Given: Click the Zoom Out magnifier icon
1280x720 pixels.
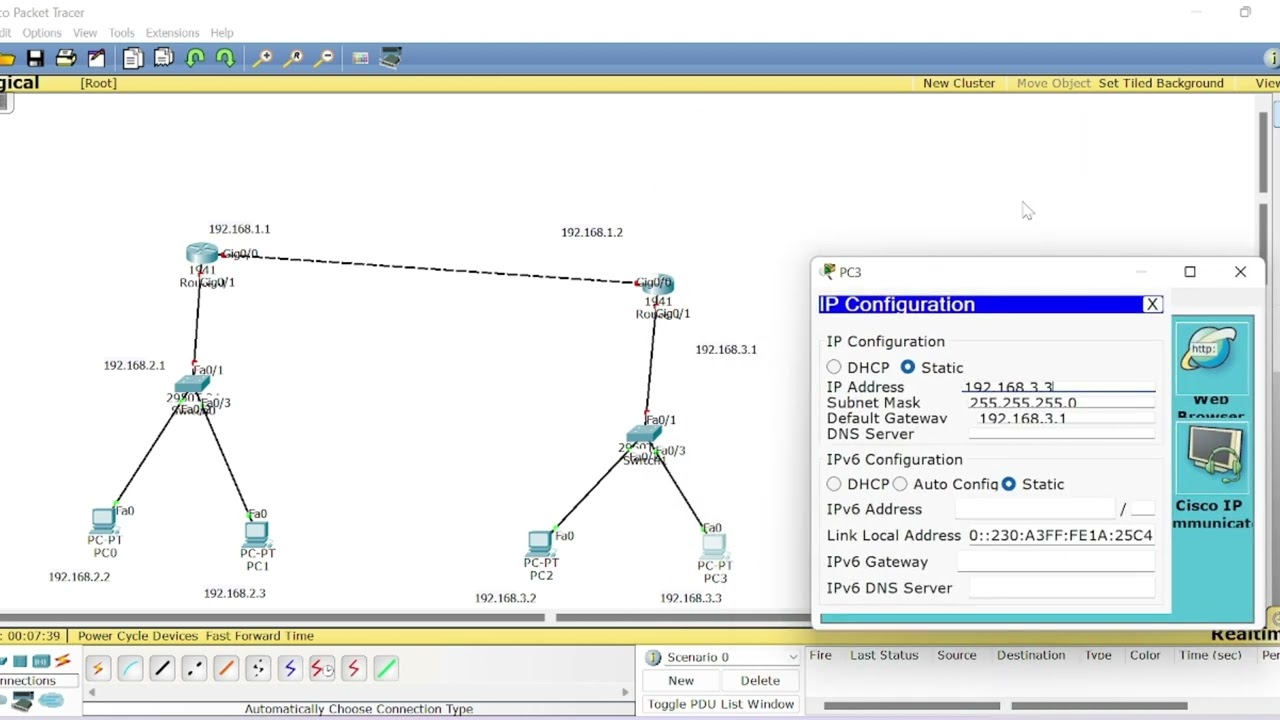Looking at the screenshot, I should coord(325,59).
